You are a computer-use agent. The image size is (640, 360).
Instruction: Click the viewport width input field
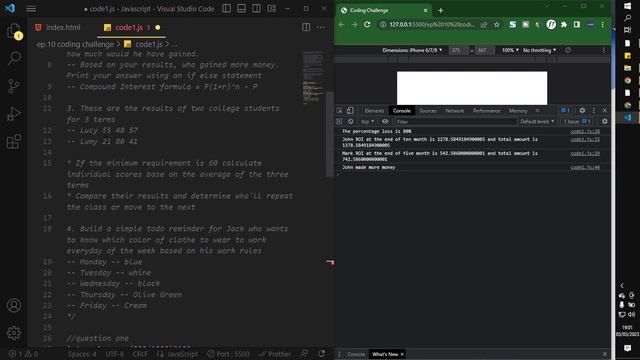pyautogui.click(x=458, y=50)
